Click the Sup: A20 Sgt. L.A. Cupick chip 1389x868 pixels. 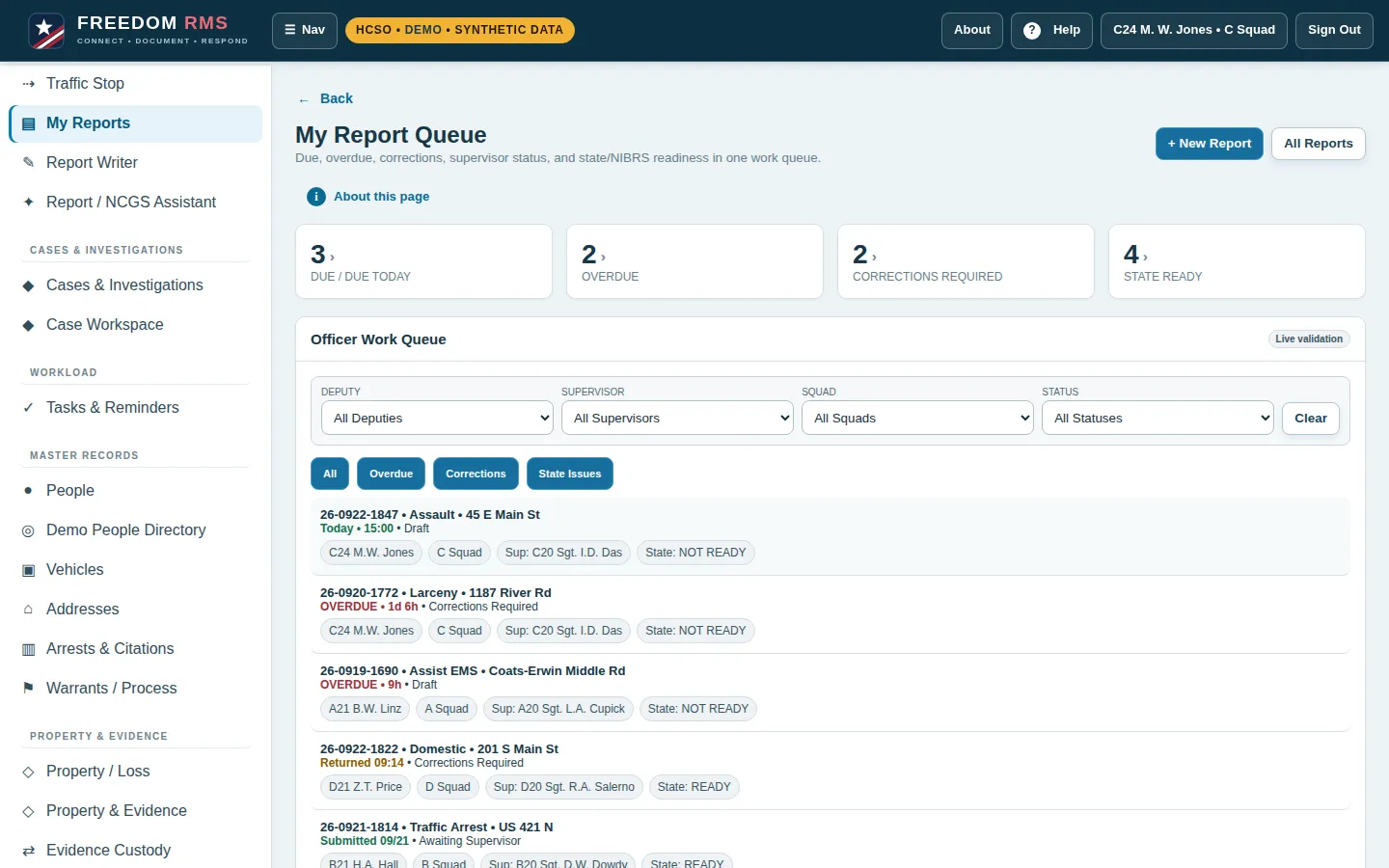(558, 709)
